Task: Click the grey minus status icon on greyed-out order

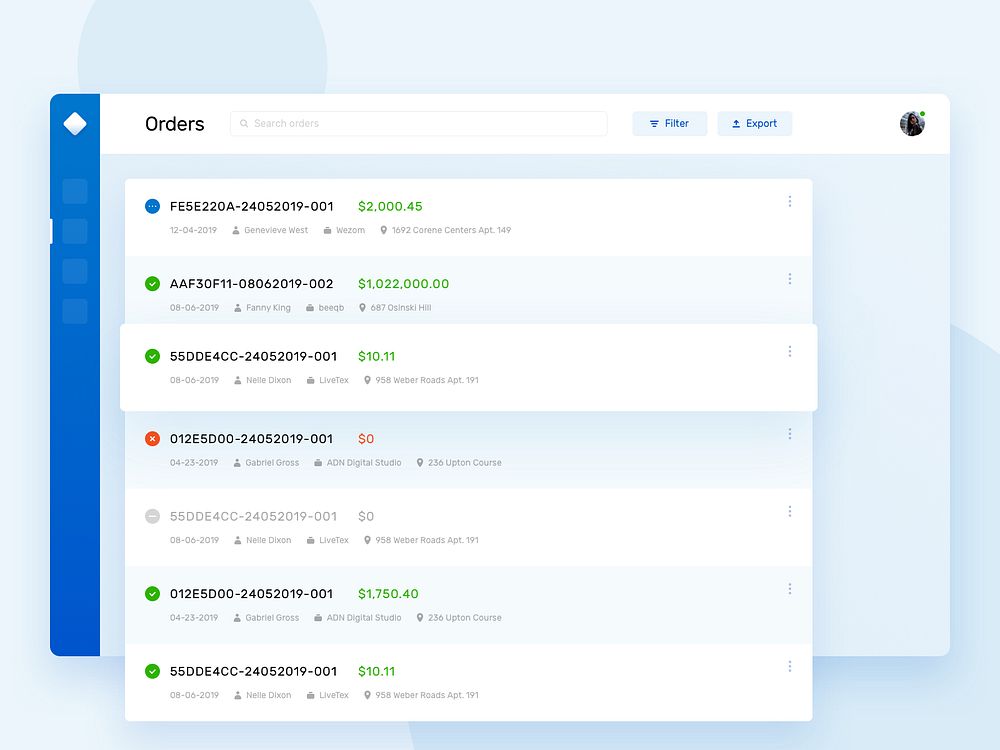Action: coord(152,516)
